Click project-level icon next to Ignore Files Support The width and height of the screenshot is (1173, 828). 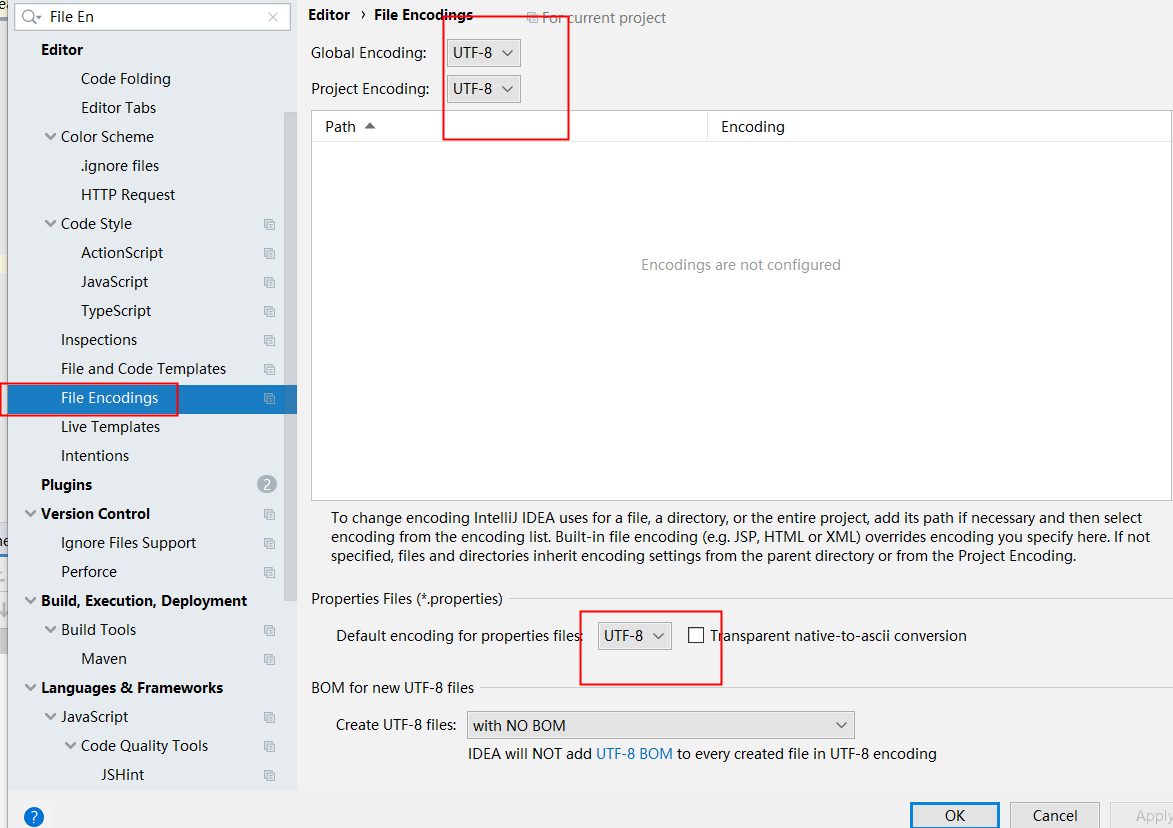coord(269,544)
